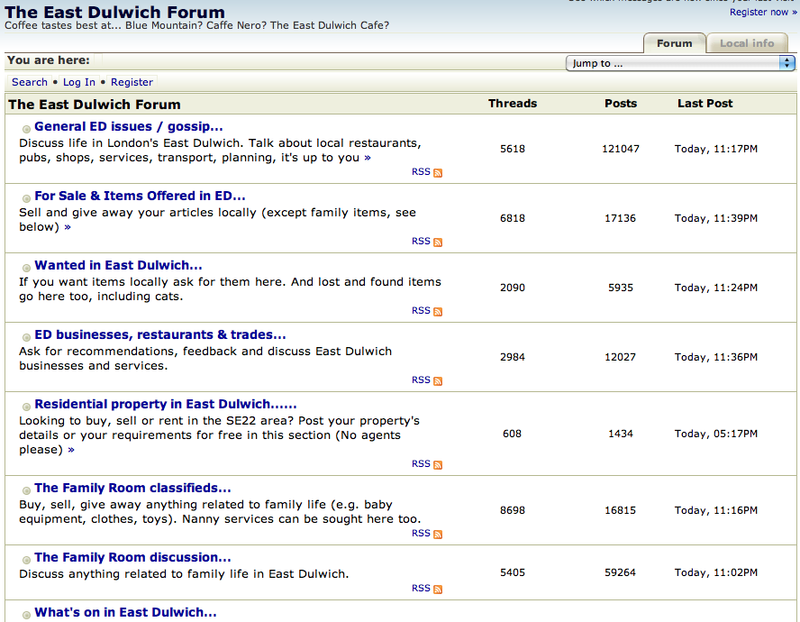Open ED businesses, restaurants & trades forum
Image resolution: width=800 pixels, height=622 pixels.
[x=160, y=335]
